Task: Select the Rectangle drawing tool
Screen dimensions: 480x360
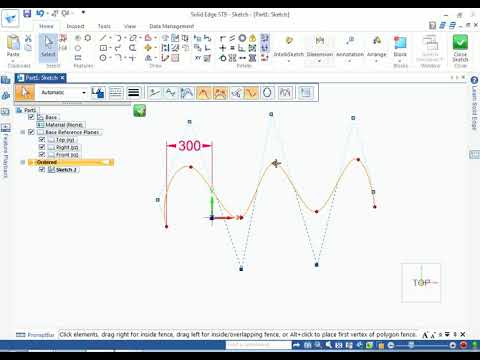Action: click(x=103, y=48)
